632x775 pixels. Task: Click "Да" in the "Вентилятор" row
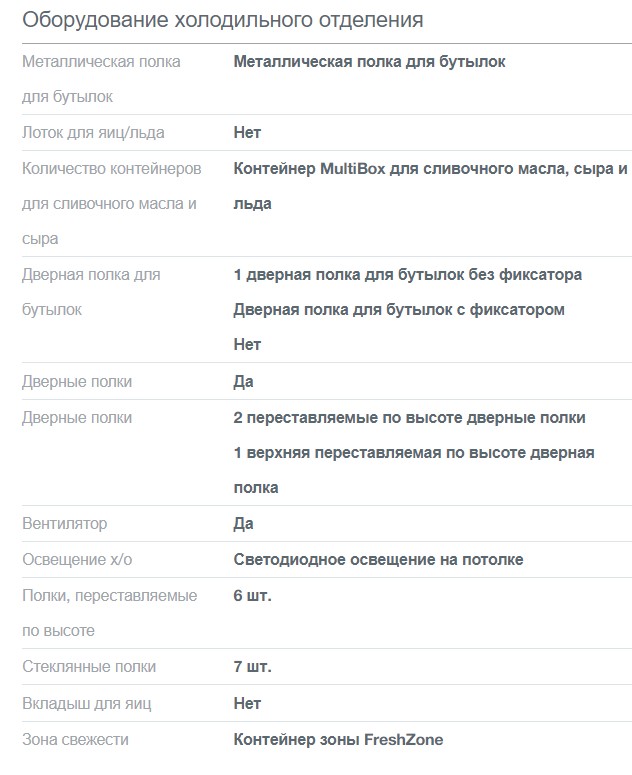click(243, 523)
